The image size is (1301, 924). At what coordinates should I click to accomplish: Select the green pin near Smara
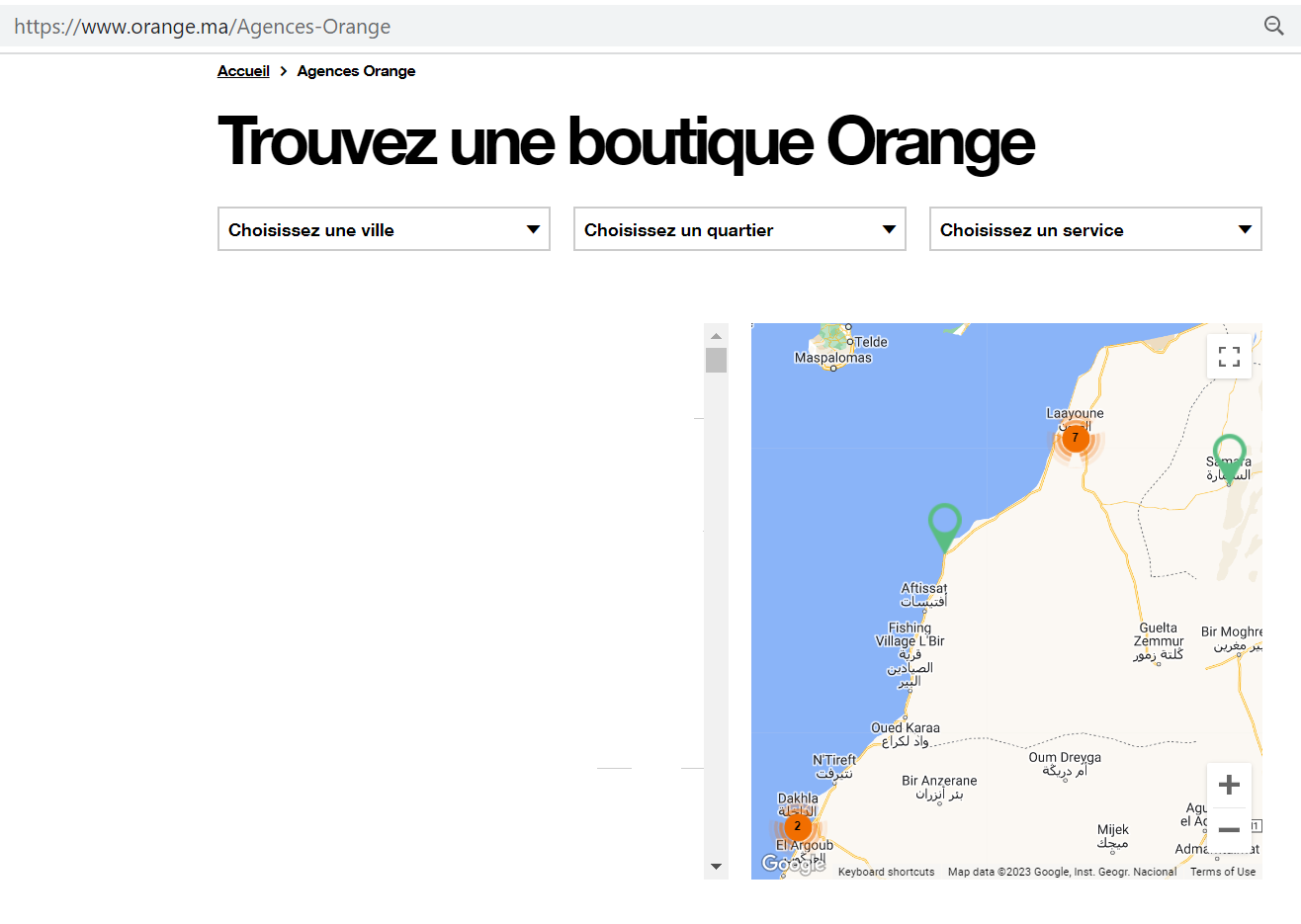pos(1229,460)
